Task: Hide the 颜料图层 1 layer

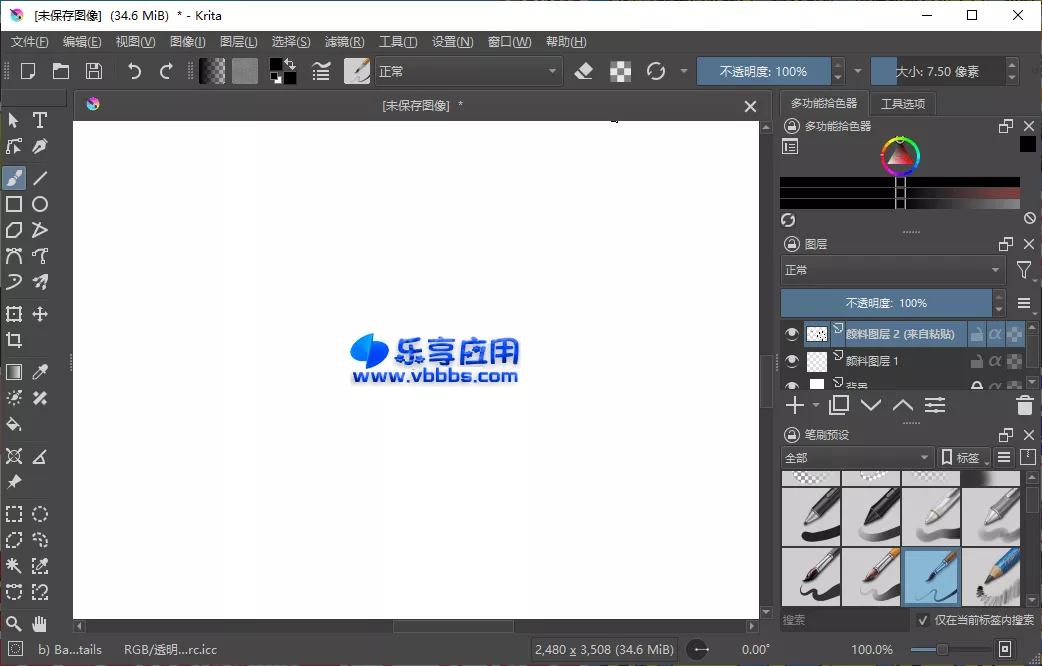Action: click(x=790, y=360)
